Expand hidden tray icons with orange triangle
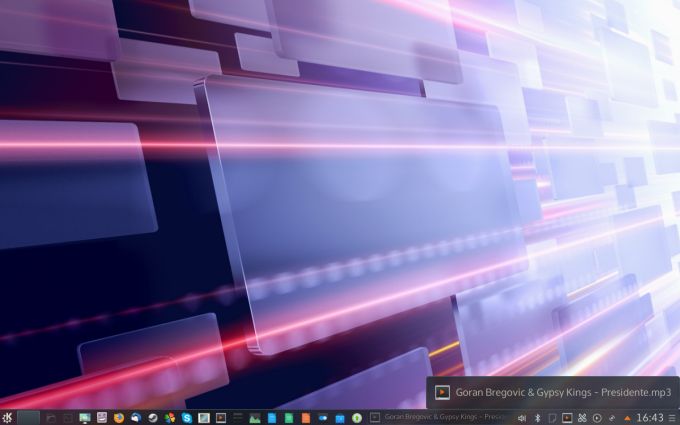 (627, 418)
